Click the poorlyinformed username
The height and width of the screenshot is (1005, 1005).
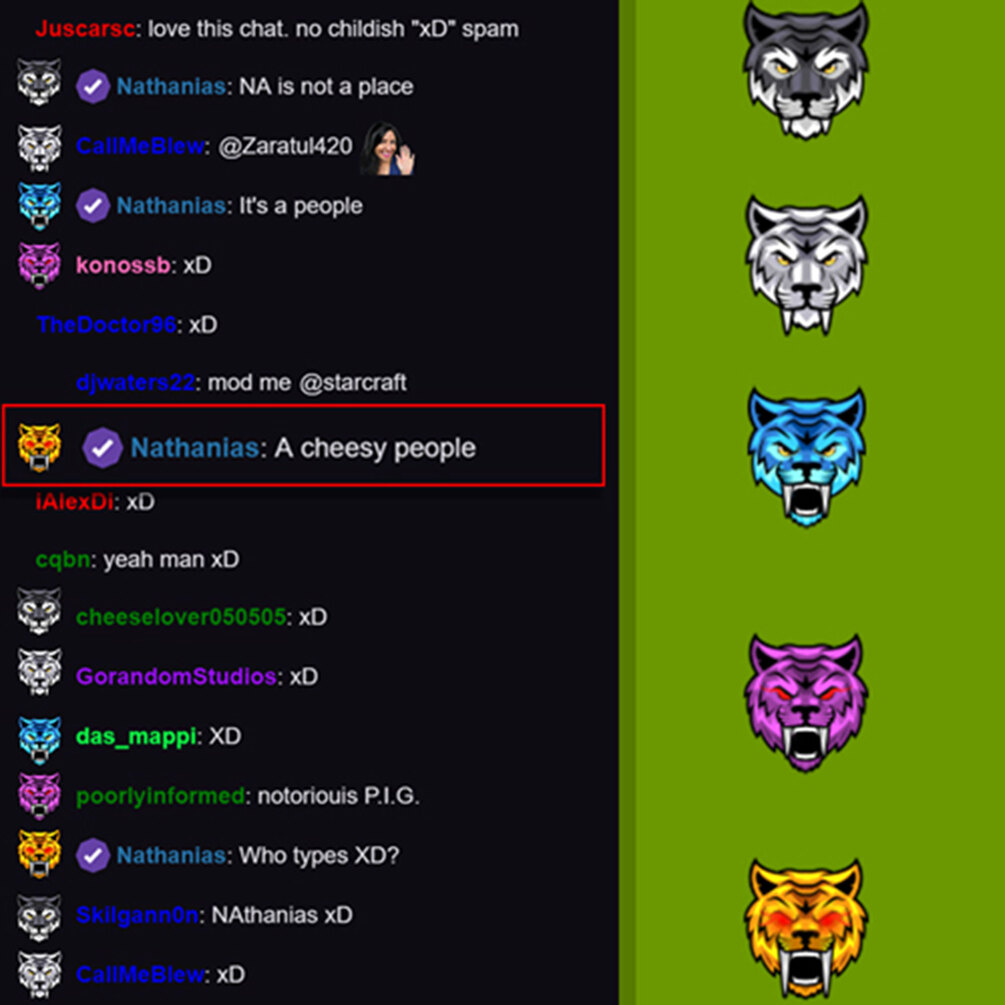[x=160, y=796]
